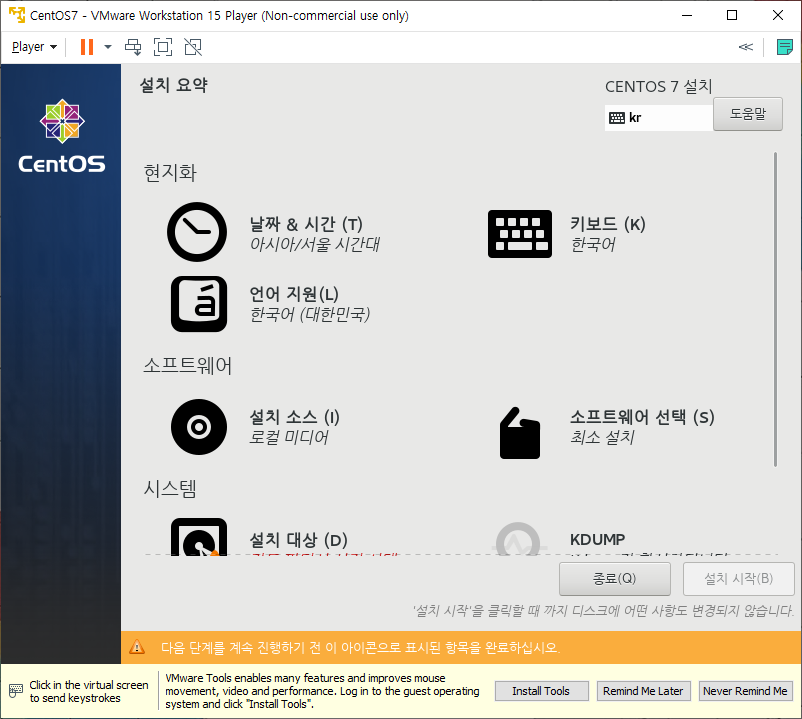
Task: Minimize the VMware Player window
Action: (687, 15)
